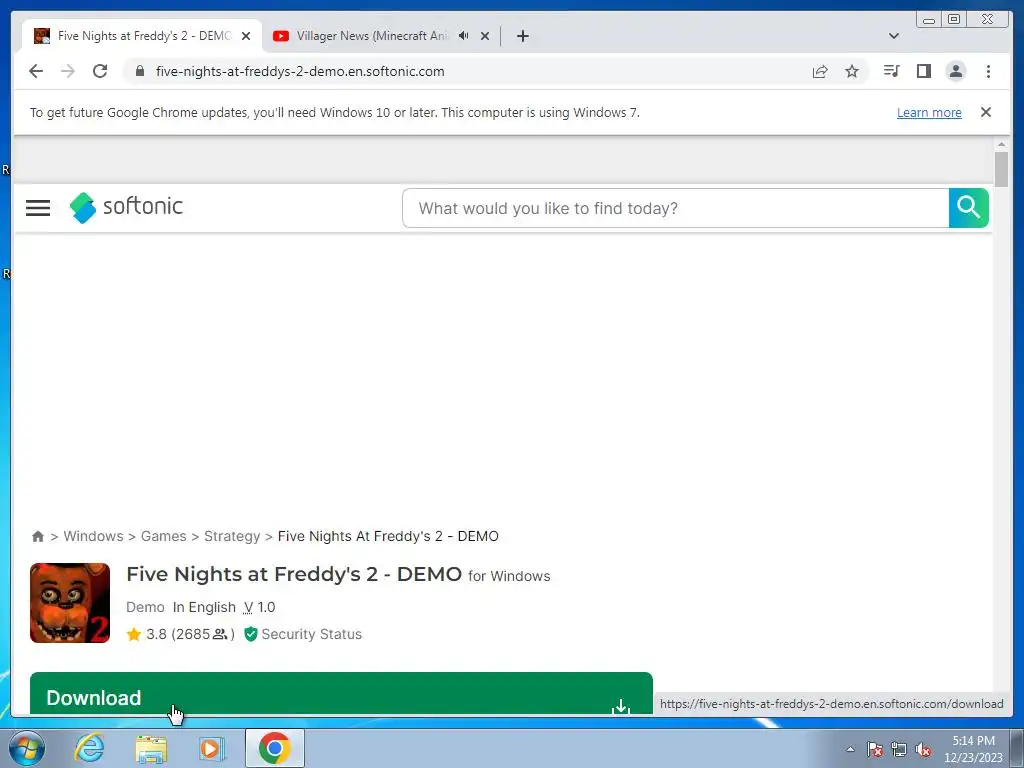Open the Strategy breadcrumb link
Image resolution: width=1024 pixels, height=768 pixels.
point(232,536)
